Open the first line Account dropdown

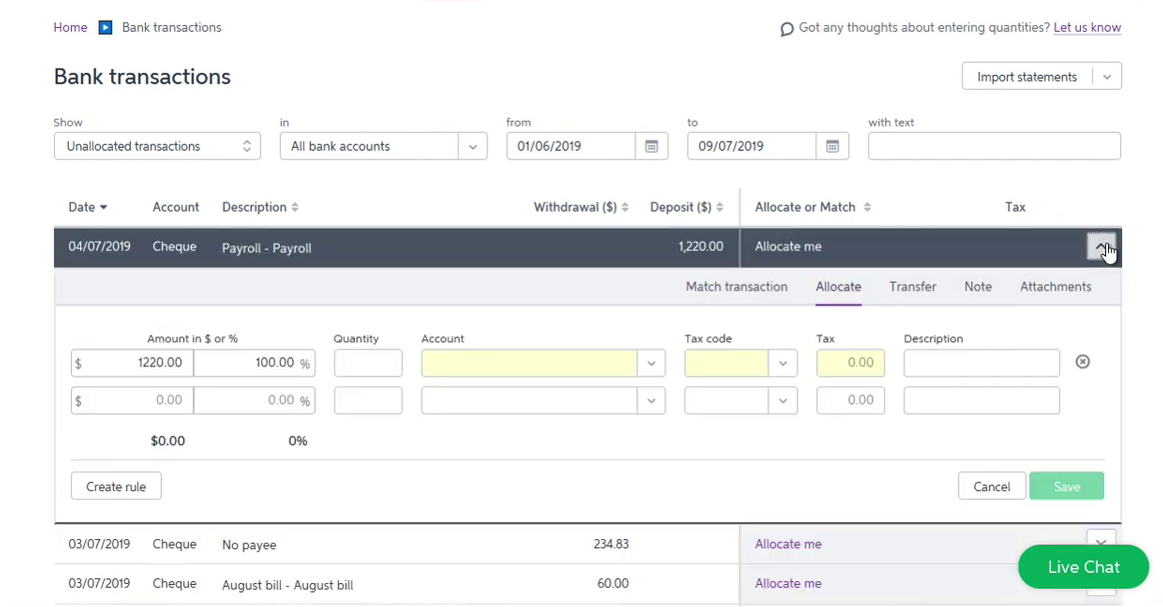pyautogui.click(x=651, y=363)
